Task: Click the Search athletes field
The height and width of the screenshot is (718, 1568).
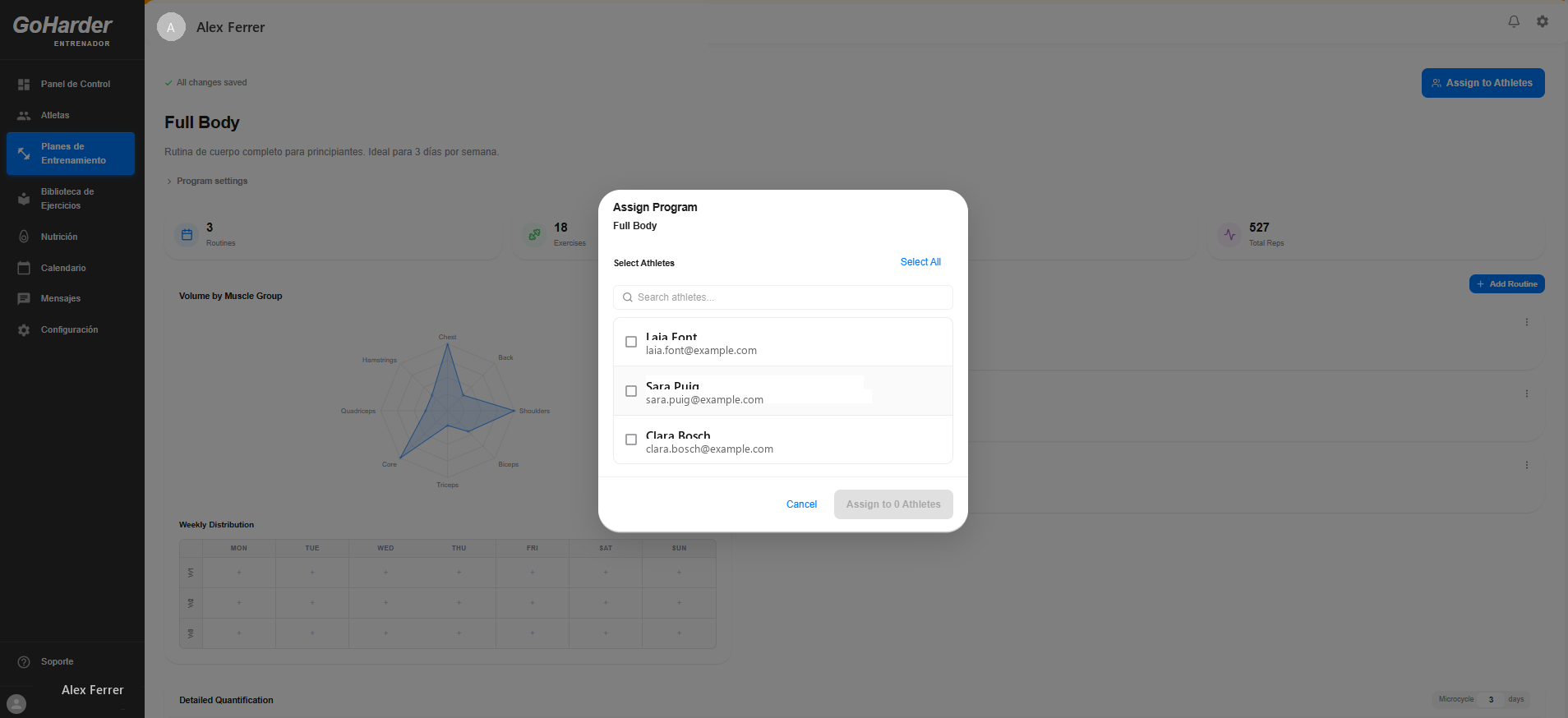Action: (783, 297)
